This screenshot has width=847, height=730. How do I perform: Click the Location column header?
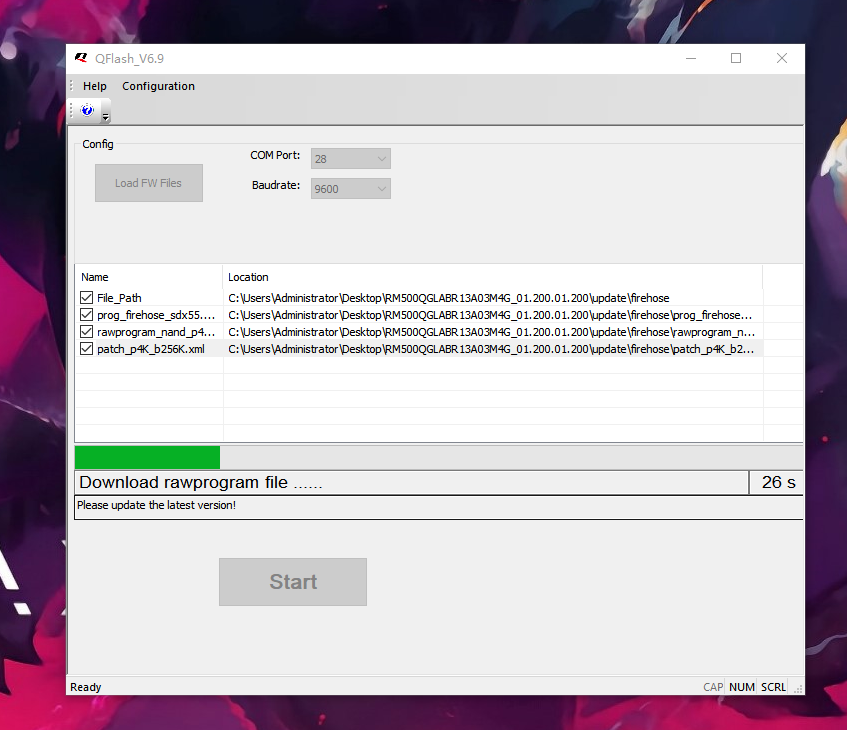pyautogui.click(x=492, y=277)
